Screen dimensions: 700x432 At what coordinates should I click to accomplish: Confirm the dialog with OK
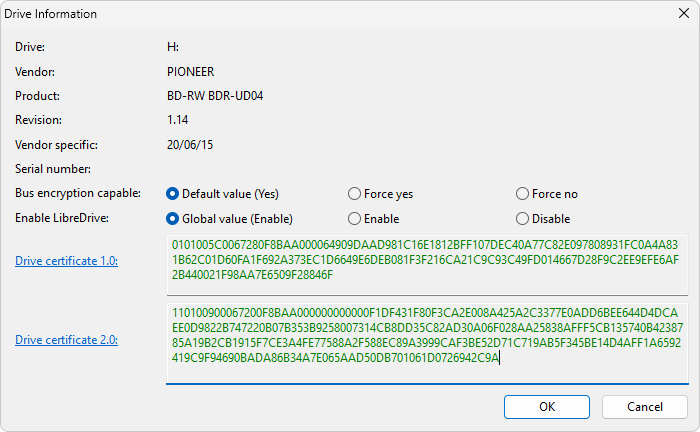click(x=547, y=379)
